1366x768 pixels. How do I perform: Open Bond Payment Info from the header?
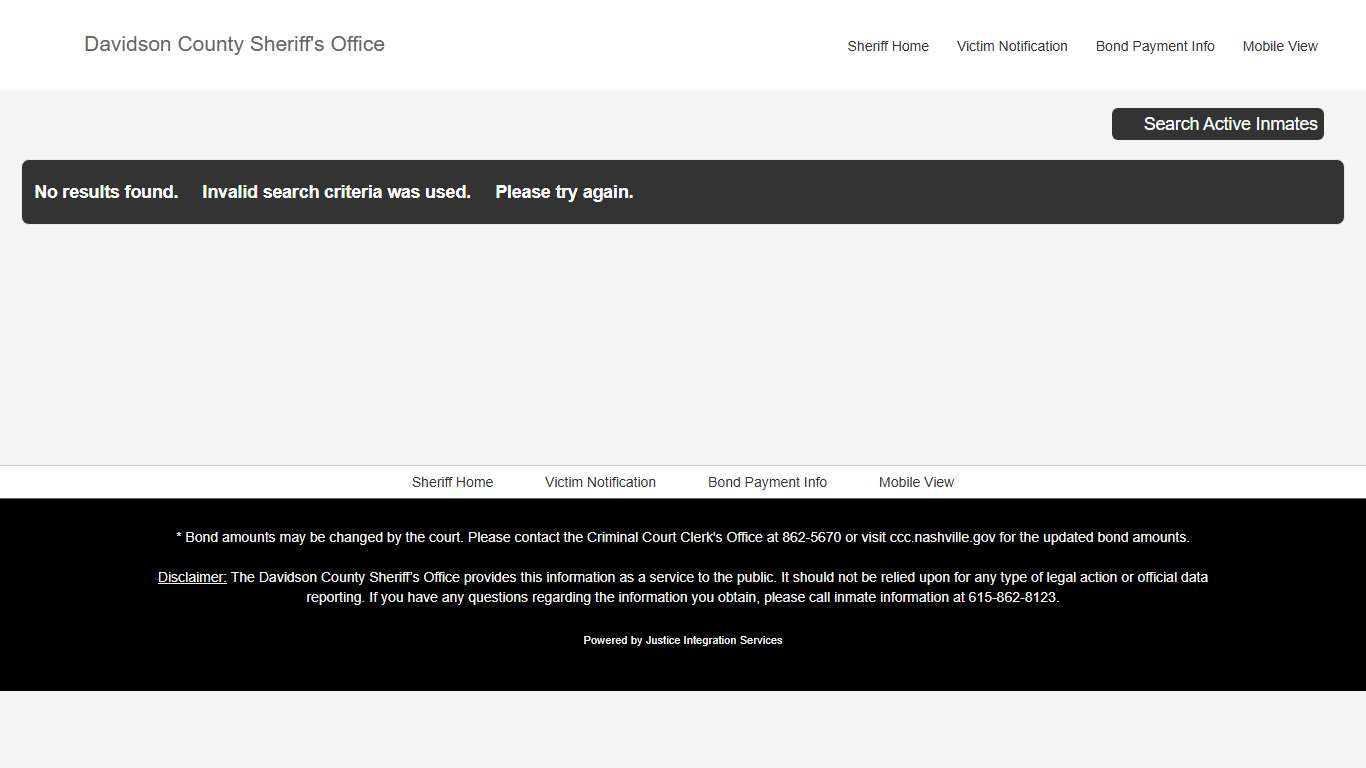click(1155, 46)
